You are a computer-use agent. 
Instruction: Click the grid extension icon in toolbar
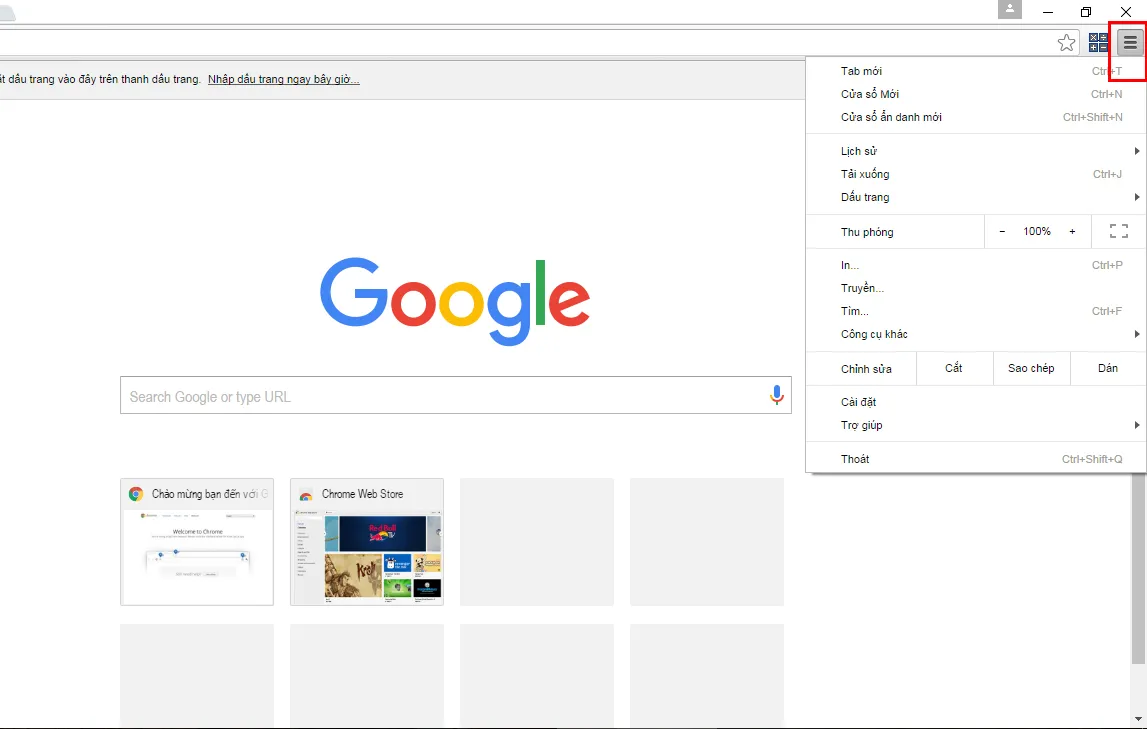tap(1099, 42)
